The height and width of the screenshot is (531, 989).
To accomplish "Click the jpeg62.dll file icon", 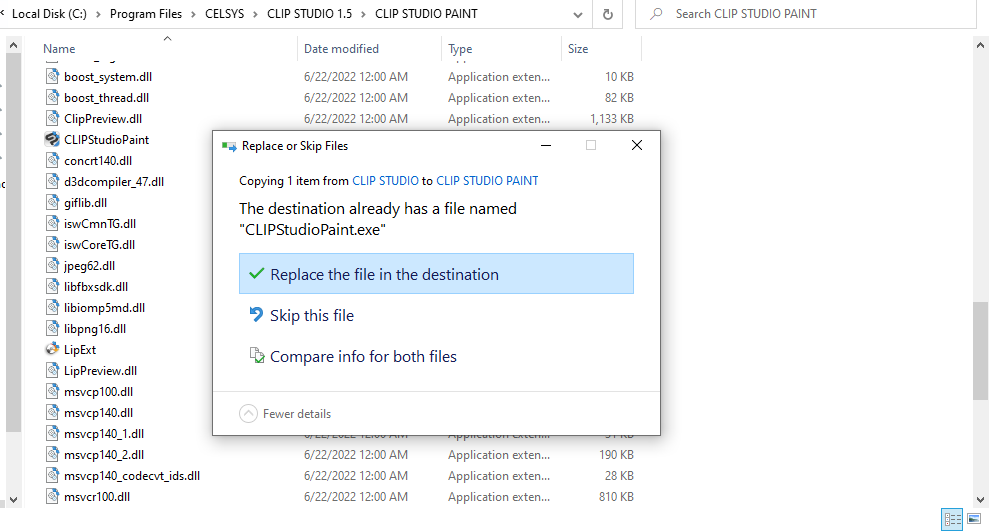I will tap(52, 266).
